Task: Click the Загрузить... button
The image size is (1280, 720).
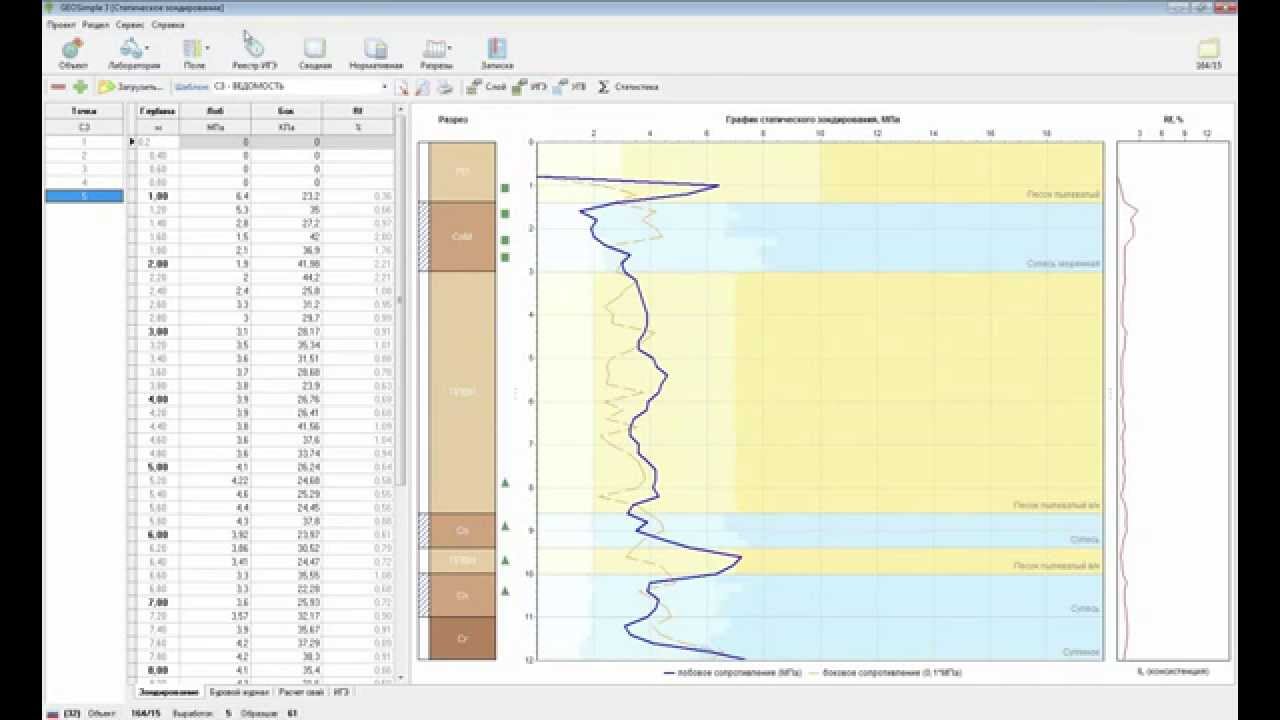Action: click(x=131, y=87)
